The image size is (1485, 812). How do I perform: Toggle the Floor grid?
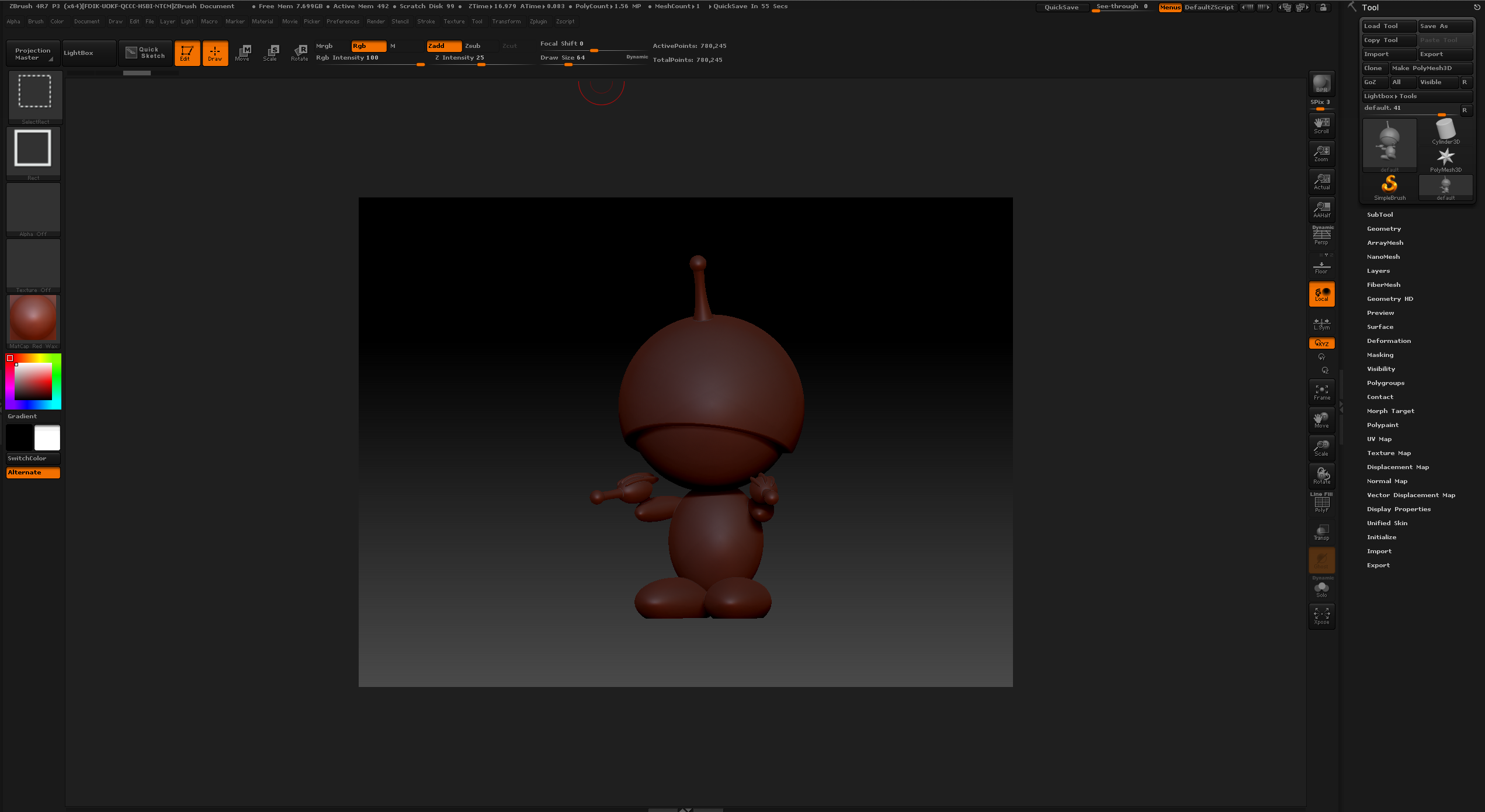[x=1321, y=266]
